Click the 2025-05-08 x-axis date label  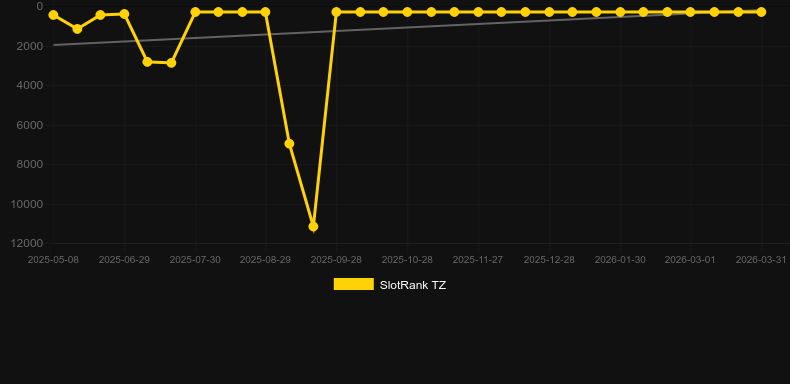coord(53,260)
